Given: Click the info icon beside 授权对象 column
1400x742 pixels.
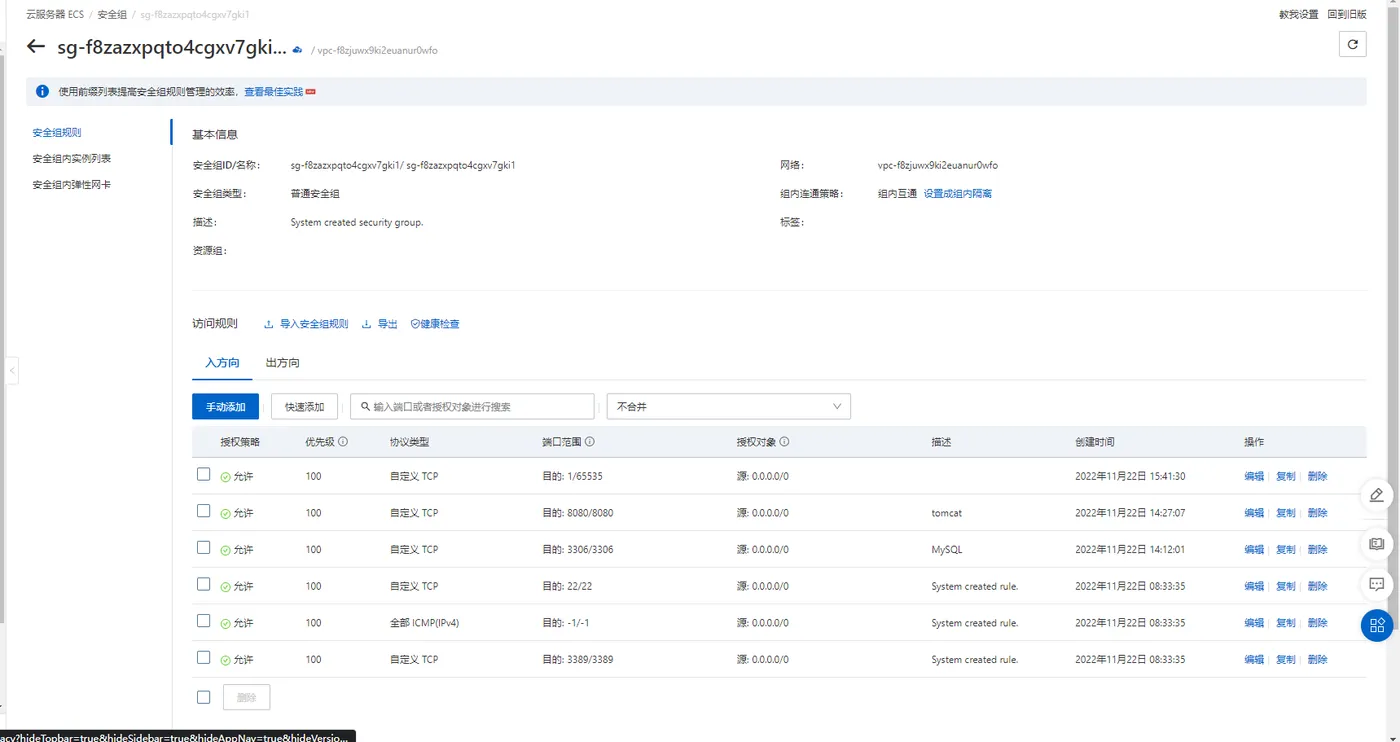Looking at the screenshot, I should (x=784, y=441).
